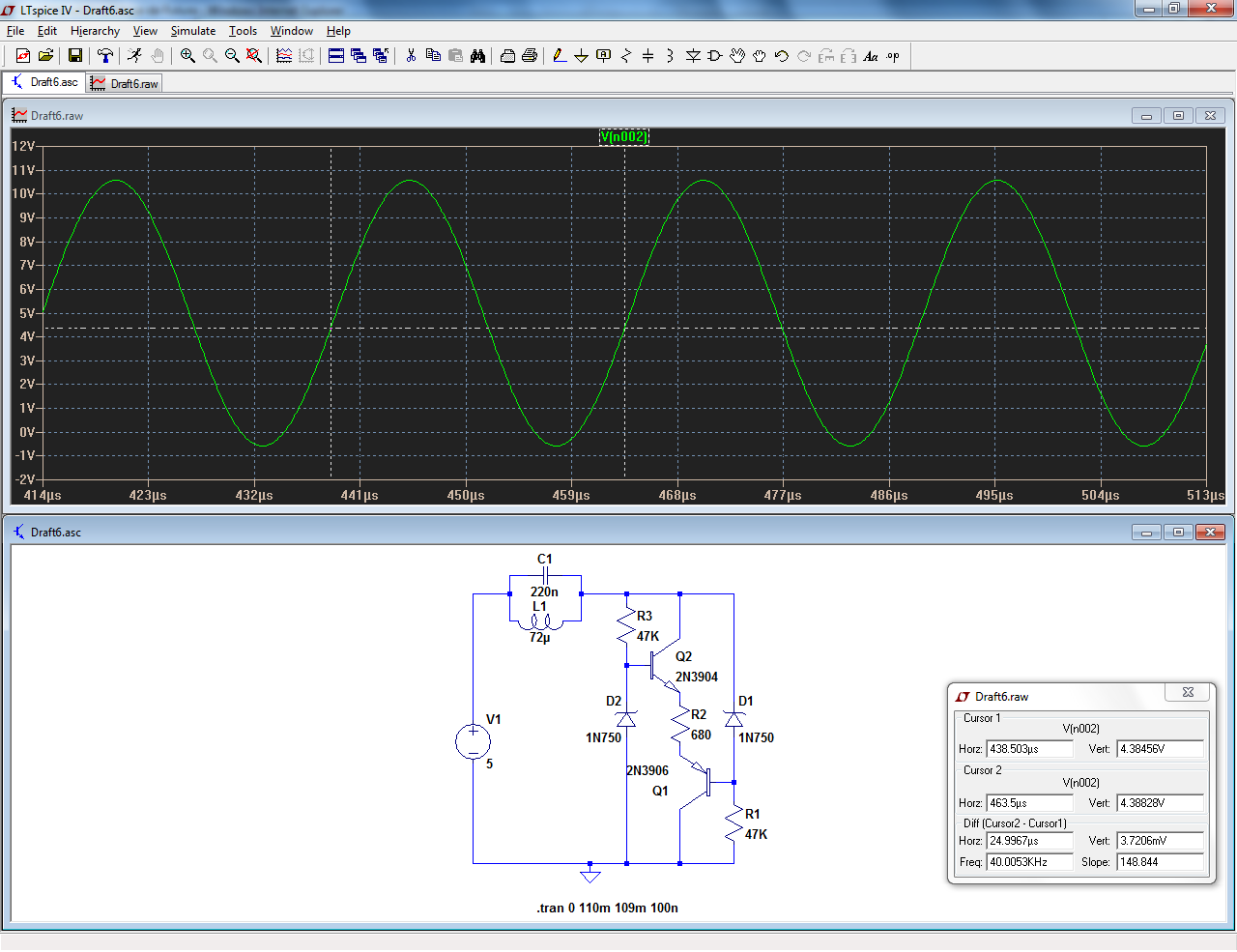The image size is (1237, 952).
Task: Pick the Ground symbol tool
Action: 581,56
